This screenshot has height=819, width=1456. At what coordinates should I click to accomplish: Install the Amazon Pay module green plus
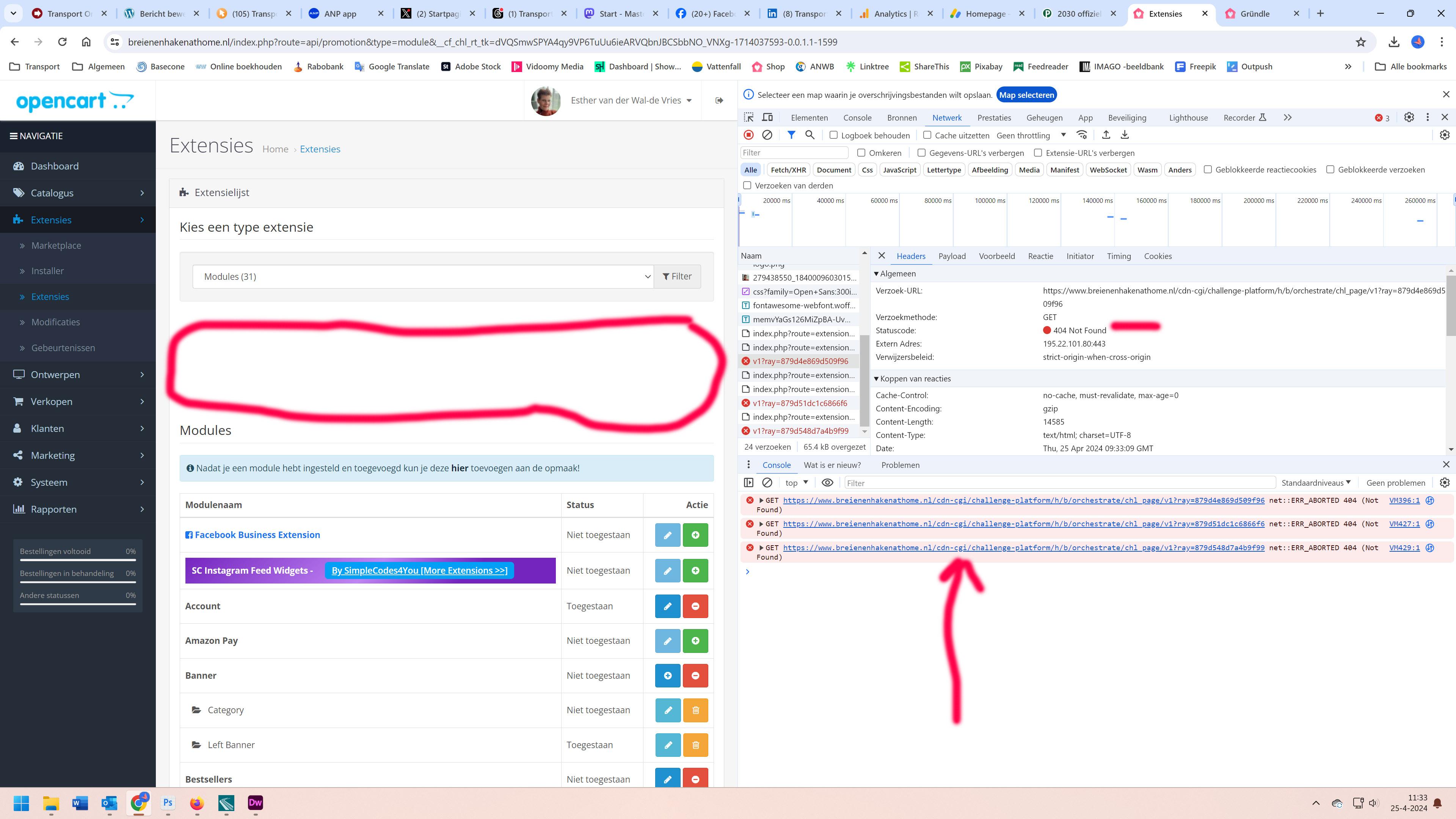[695, 641]
